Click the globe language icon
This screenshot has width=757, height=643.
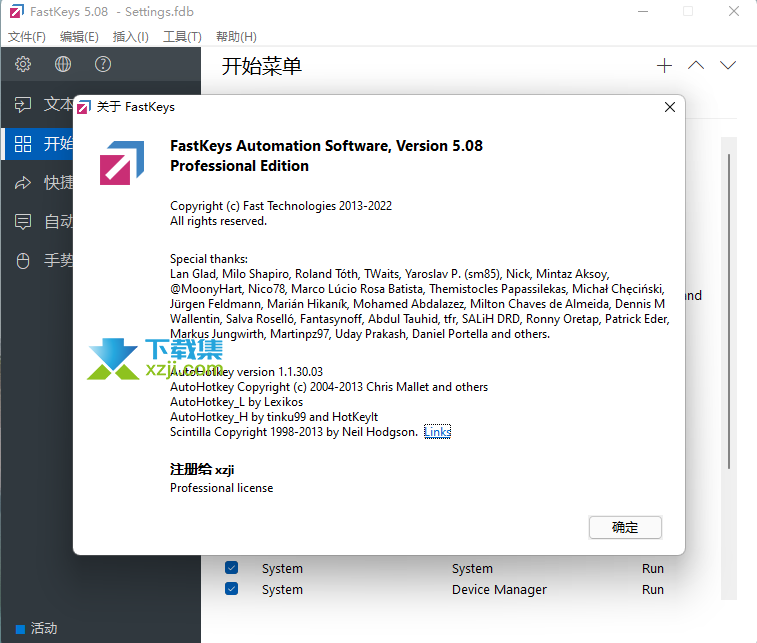[x=63, y=64]
